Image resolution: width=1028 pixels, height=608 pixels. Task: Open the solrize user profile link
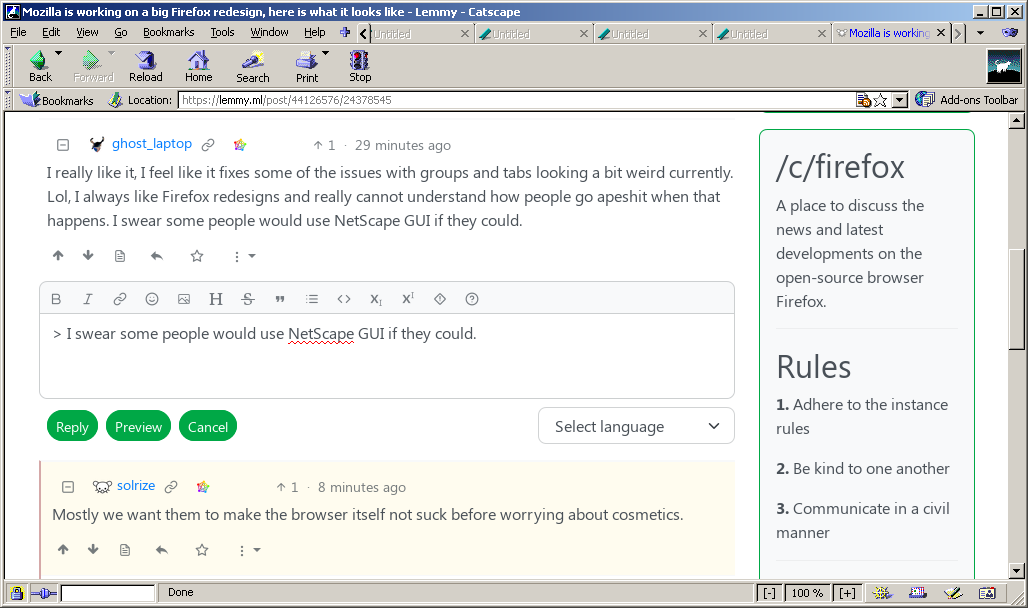(x=136, y=486)
